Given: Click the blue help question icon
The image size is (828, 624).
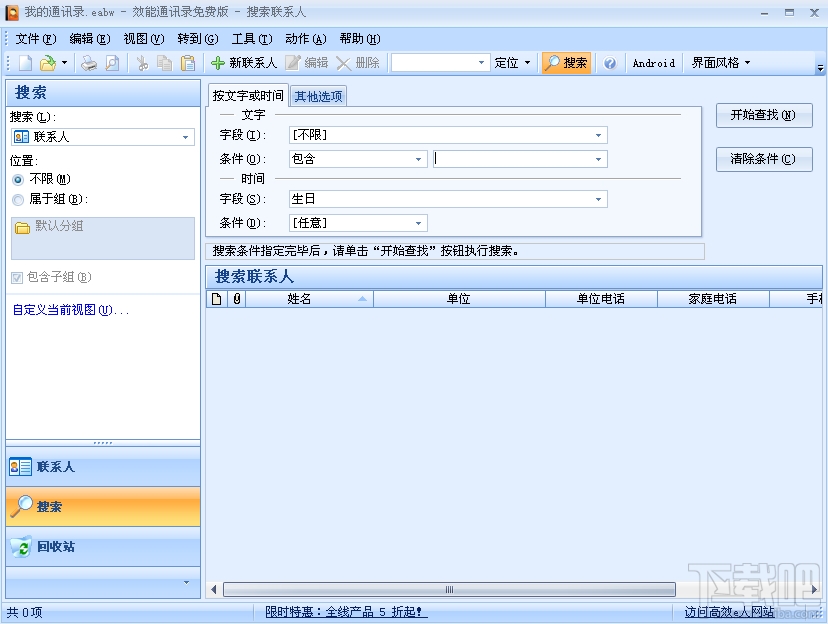Looking at the screenshot, I should 610,63.
